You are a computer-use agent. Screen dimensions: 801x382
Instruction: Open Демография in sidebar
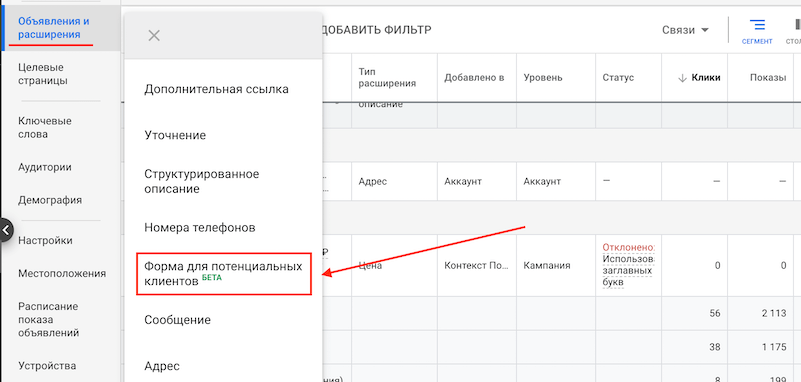50,200
